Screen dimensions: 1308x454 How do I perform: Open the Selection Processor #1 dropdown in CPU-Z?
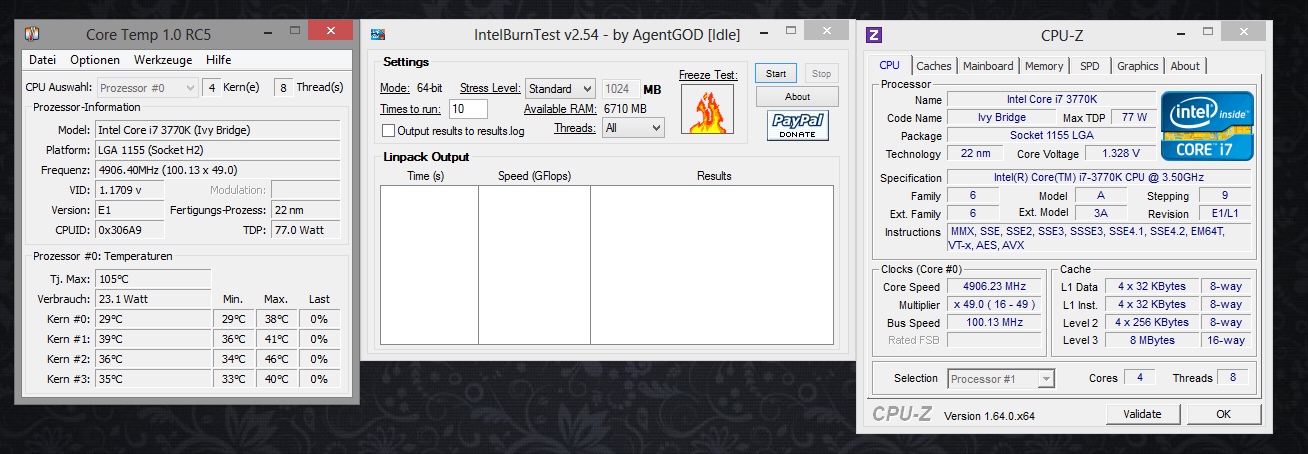[1001, 379]
